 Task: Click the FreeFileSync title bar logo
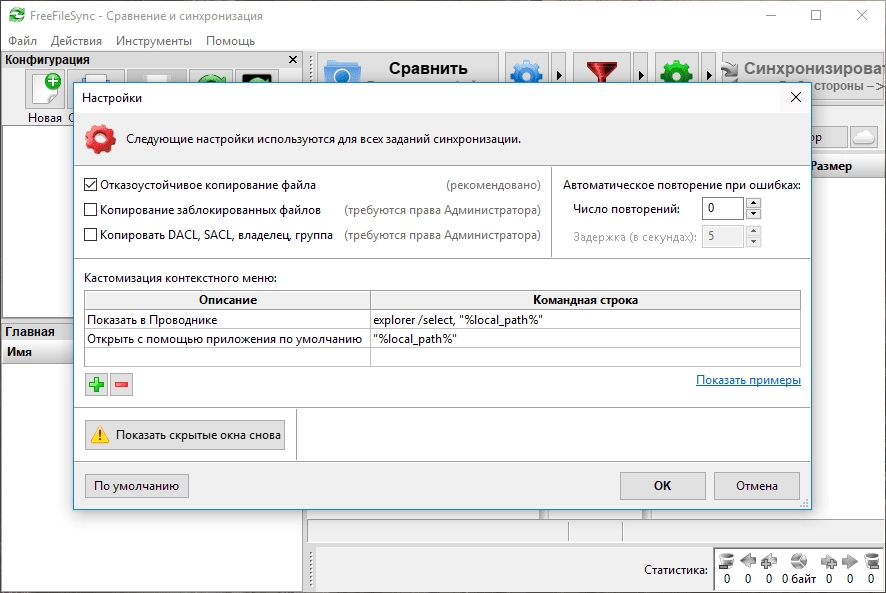(17, 15)
